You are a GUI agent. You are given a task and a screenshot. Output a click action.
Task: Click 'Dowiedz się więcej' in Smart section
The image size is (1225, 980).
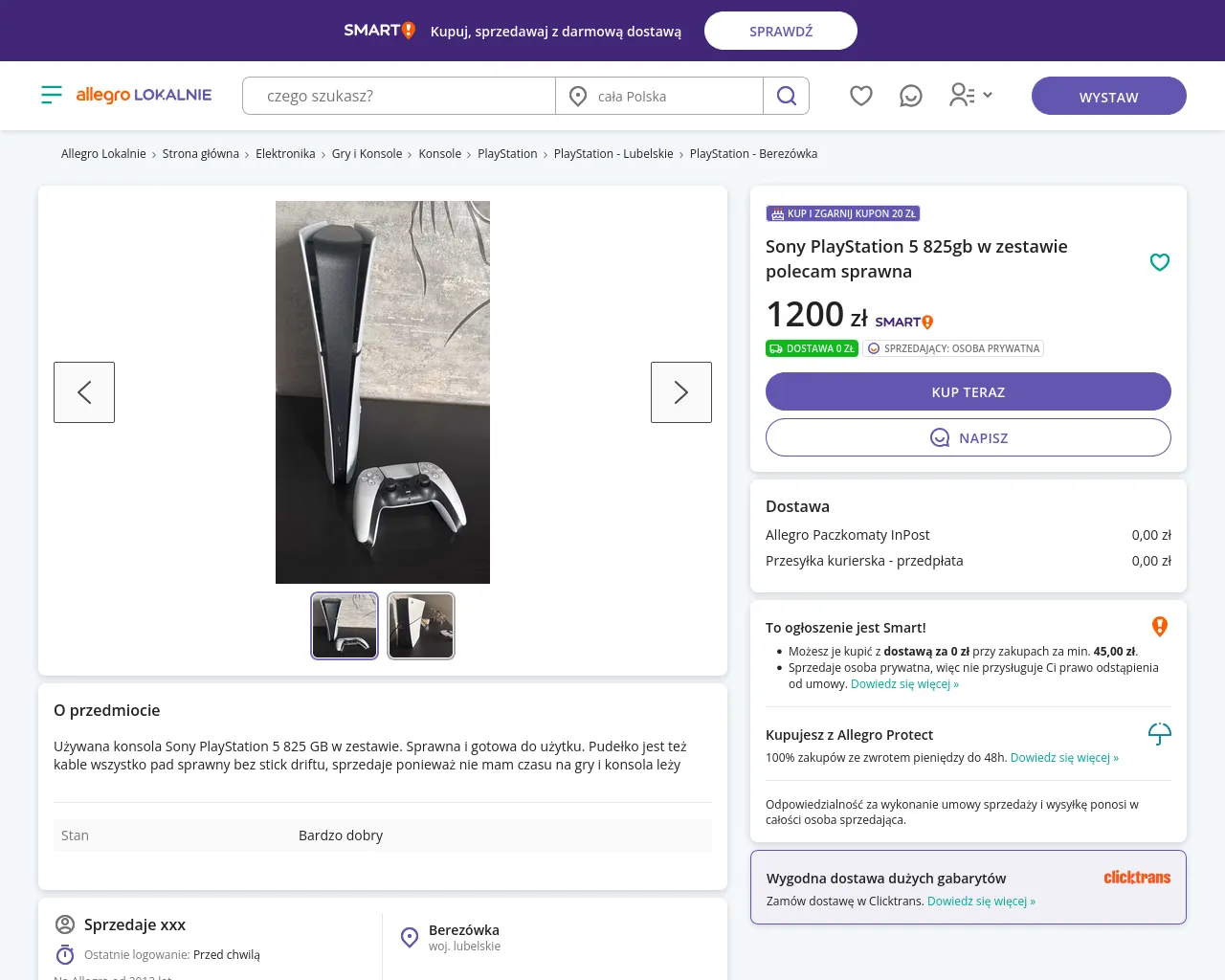pos(904,684)
